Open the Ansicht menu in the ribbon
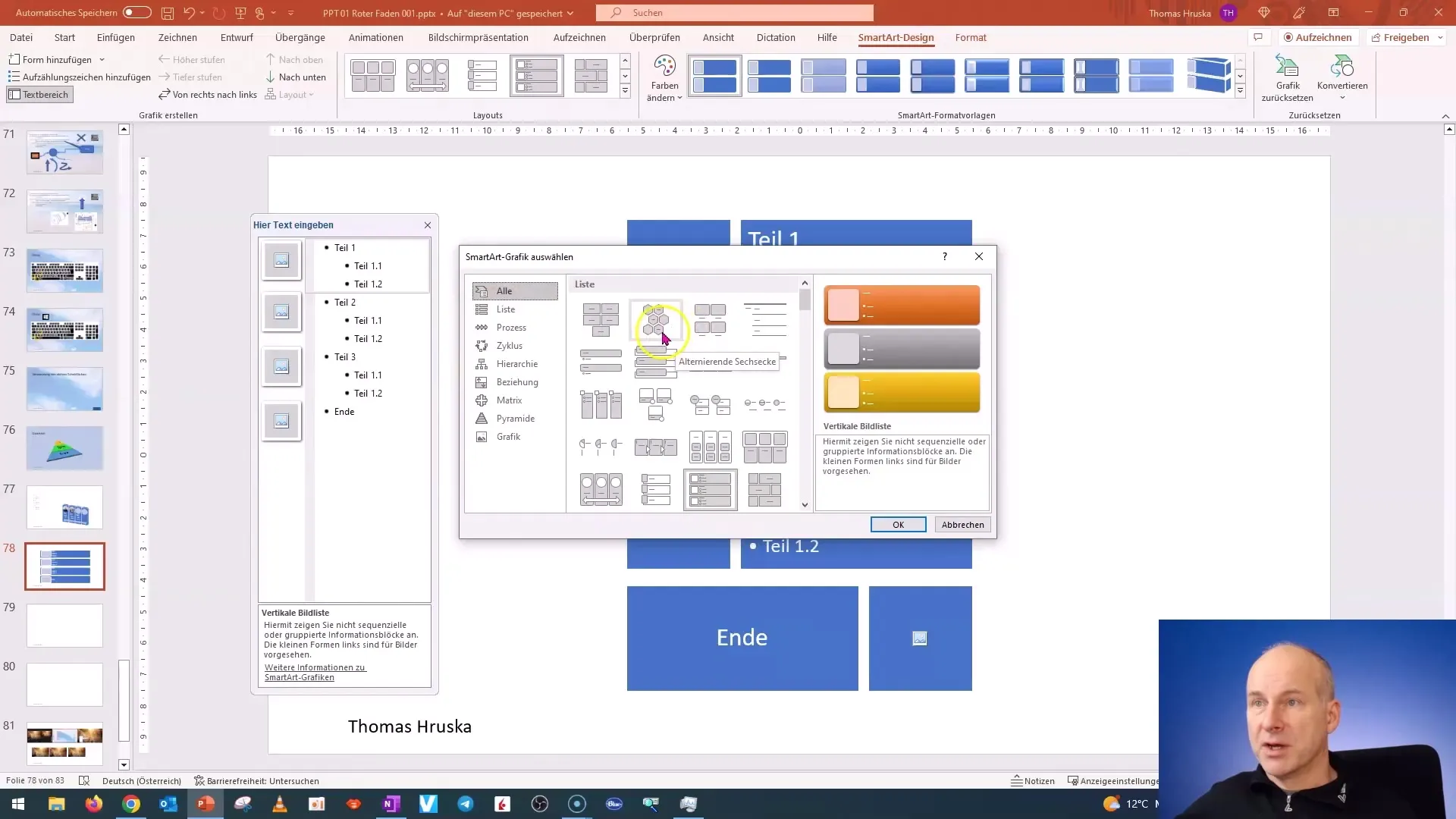Screen dimensions: 1456x819 719,37
